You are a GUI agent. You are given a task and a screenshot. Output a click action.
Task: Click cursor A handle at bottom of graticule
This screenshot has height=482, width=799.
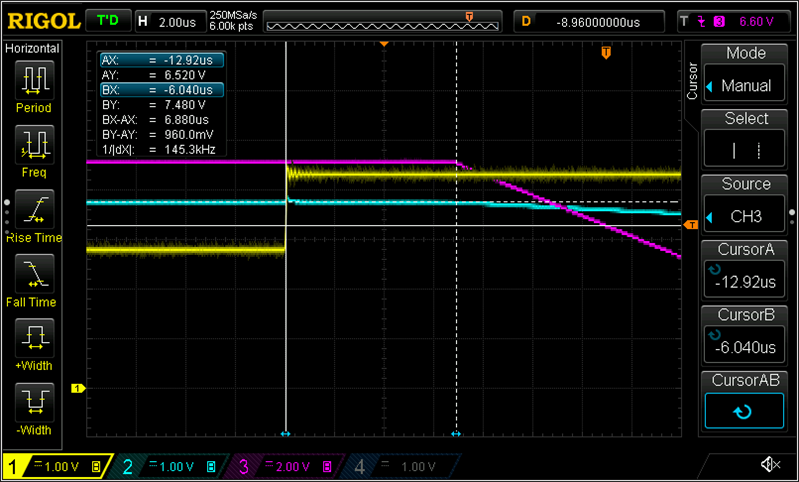click(285, 434)
